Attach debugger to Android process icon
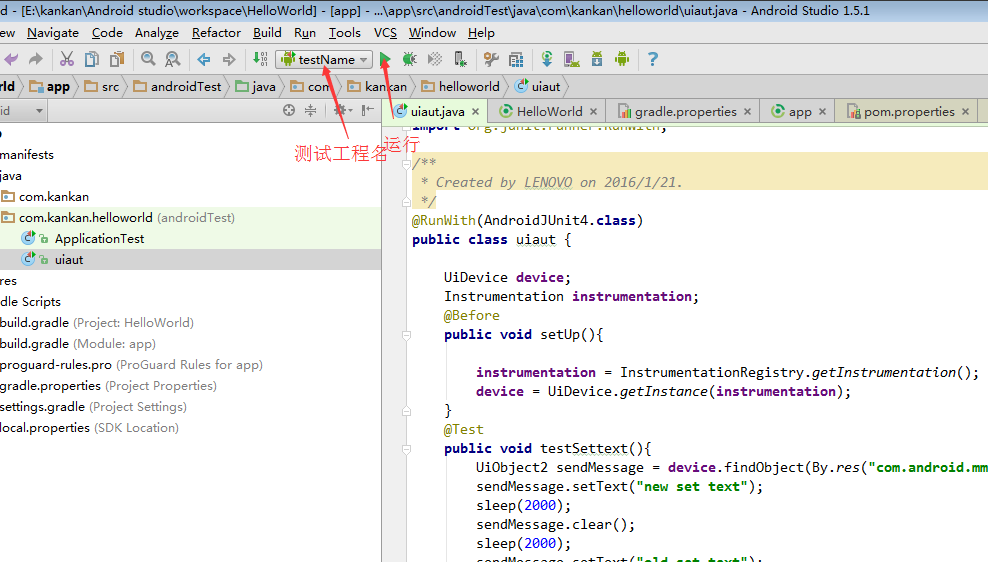 pos(461,59)
